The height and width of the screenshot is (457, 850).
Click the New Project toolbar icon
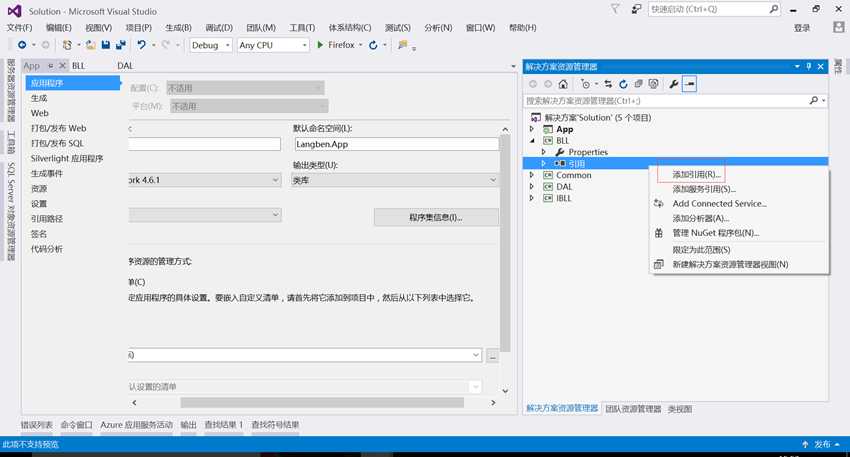point(67,45)
